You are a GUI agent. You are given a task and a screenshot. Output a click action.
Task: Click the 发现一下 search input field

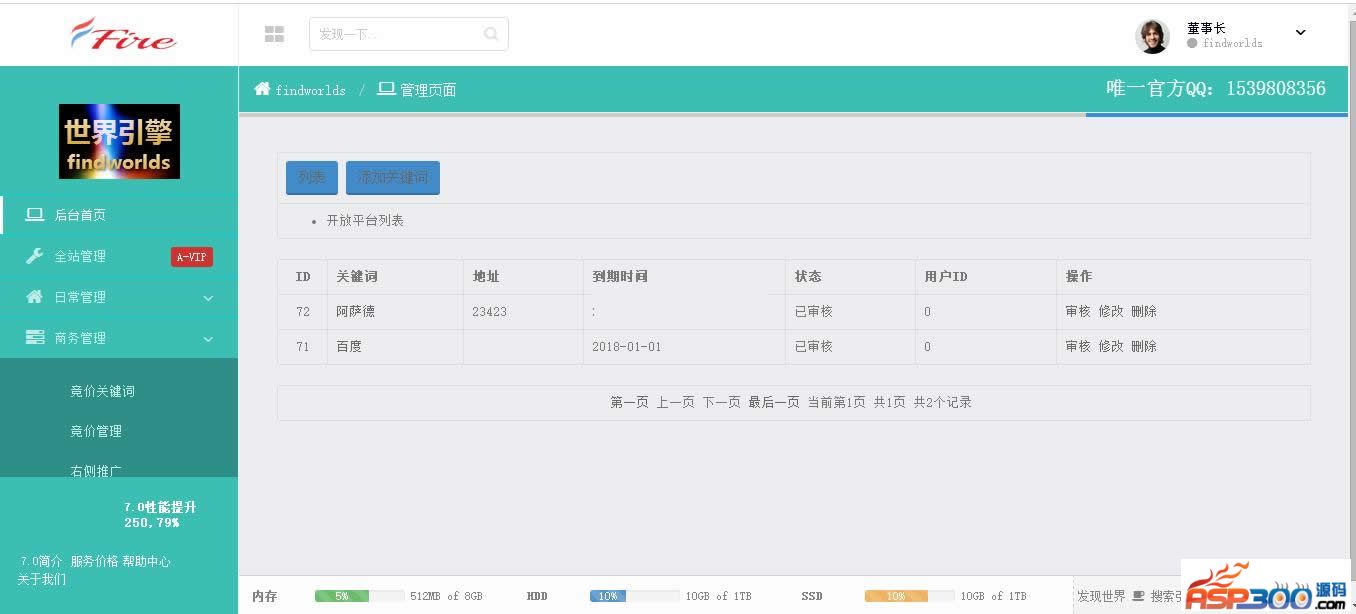click(x=395, y=34)
